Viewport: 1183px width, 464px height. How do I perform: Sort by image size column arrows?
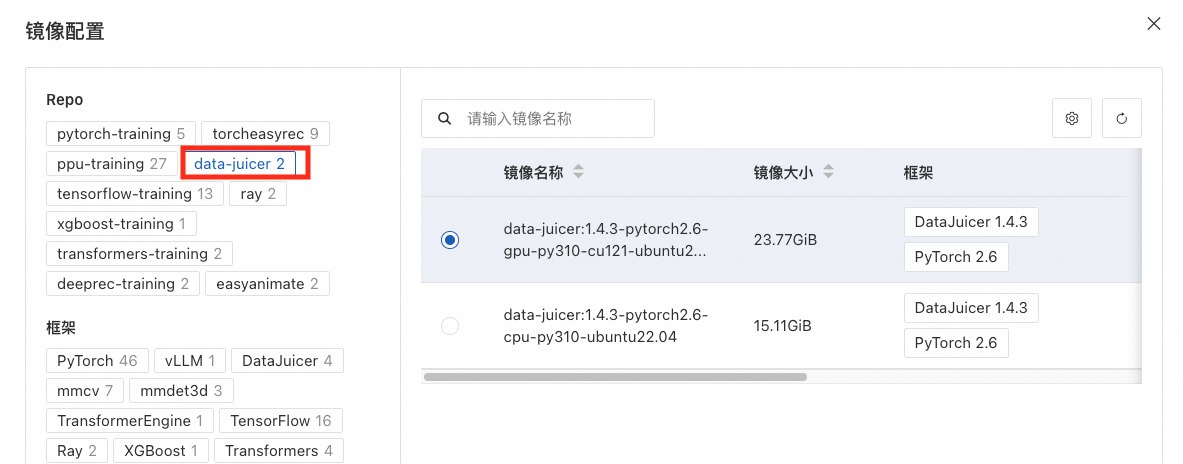click(x=828, y=173)
